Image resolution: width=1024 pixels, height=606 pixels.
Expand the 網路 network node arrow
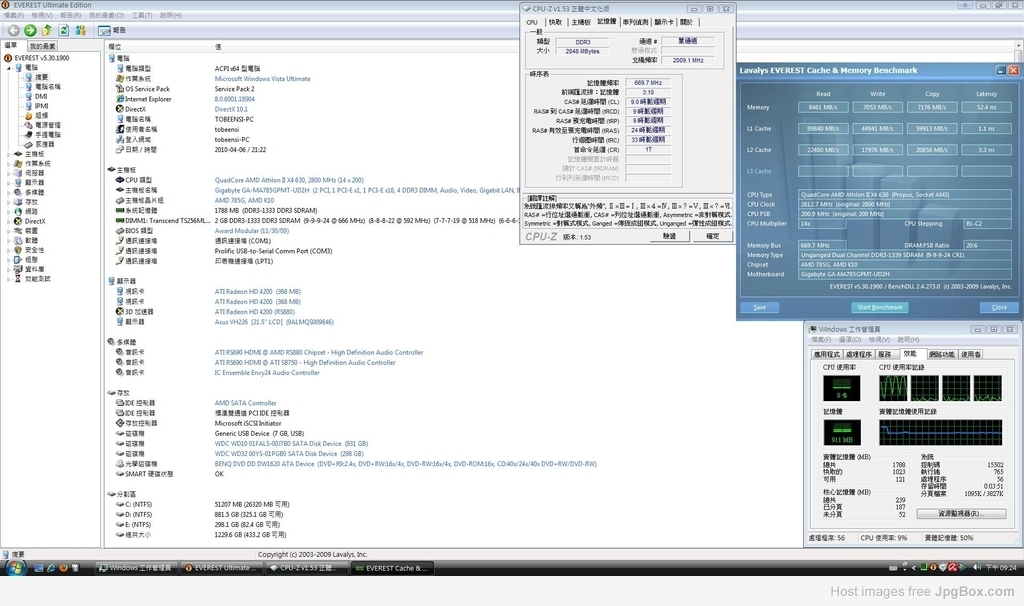8,212
